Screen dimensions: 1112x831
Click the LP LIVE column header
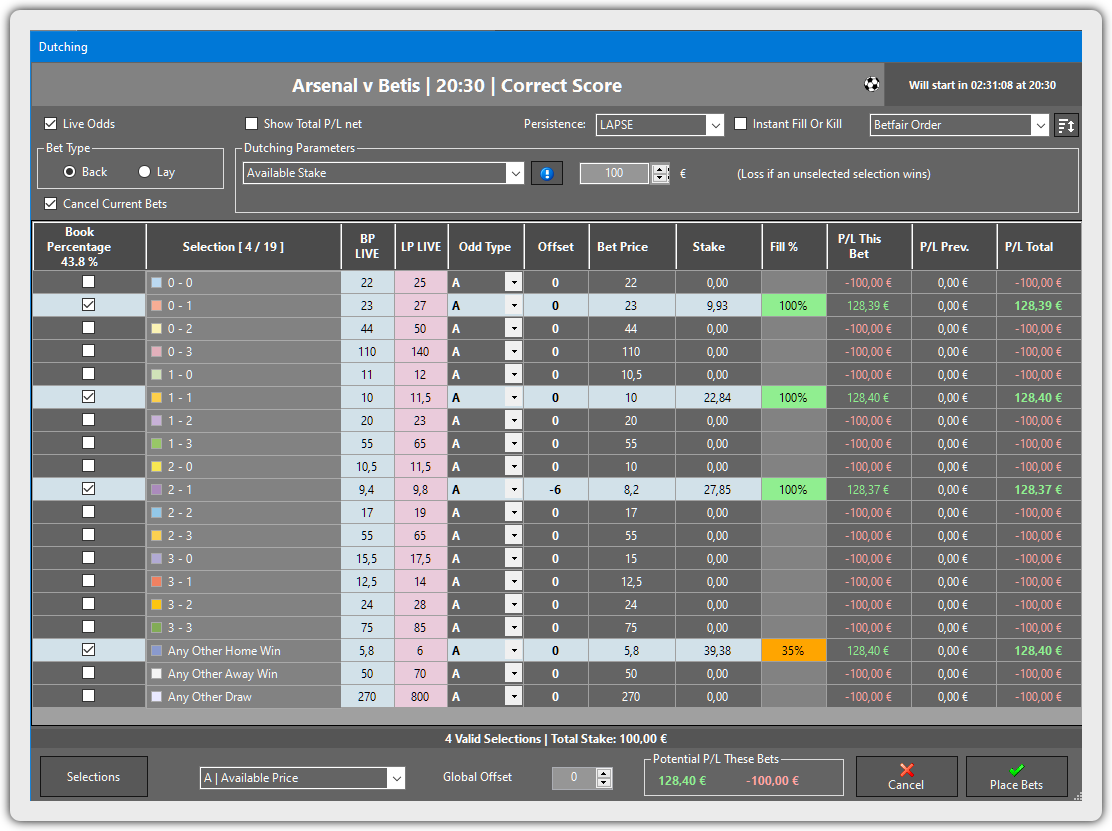click(x=421, y=247)
